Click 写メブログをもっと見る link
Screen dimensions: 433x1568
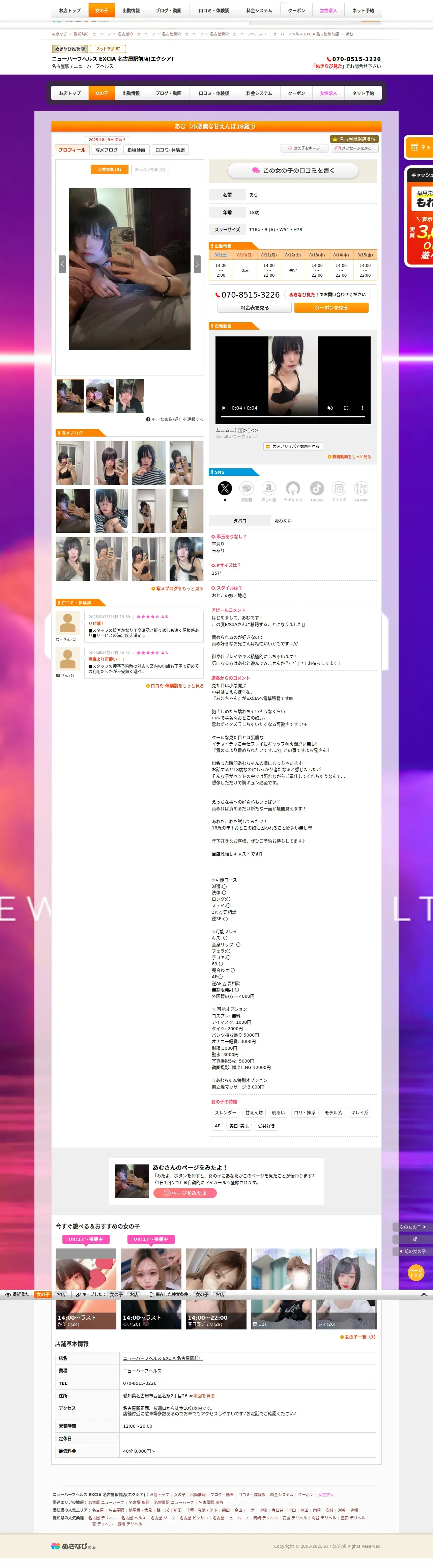pyautogui.click(x=177, y=588)
